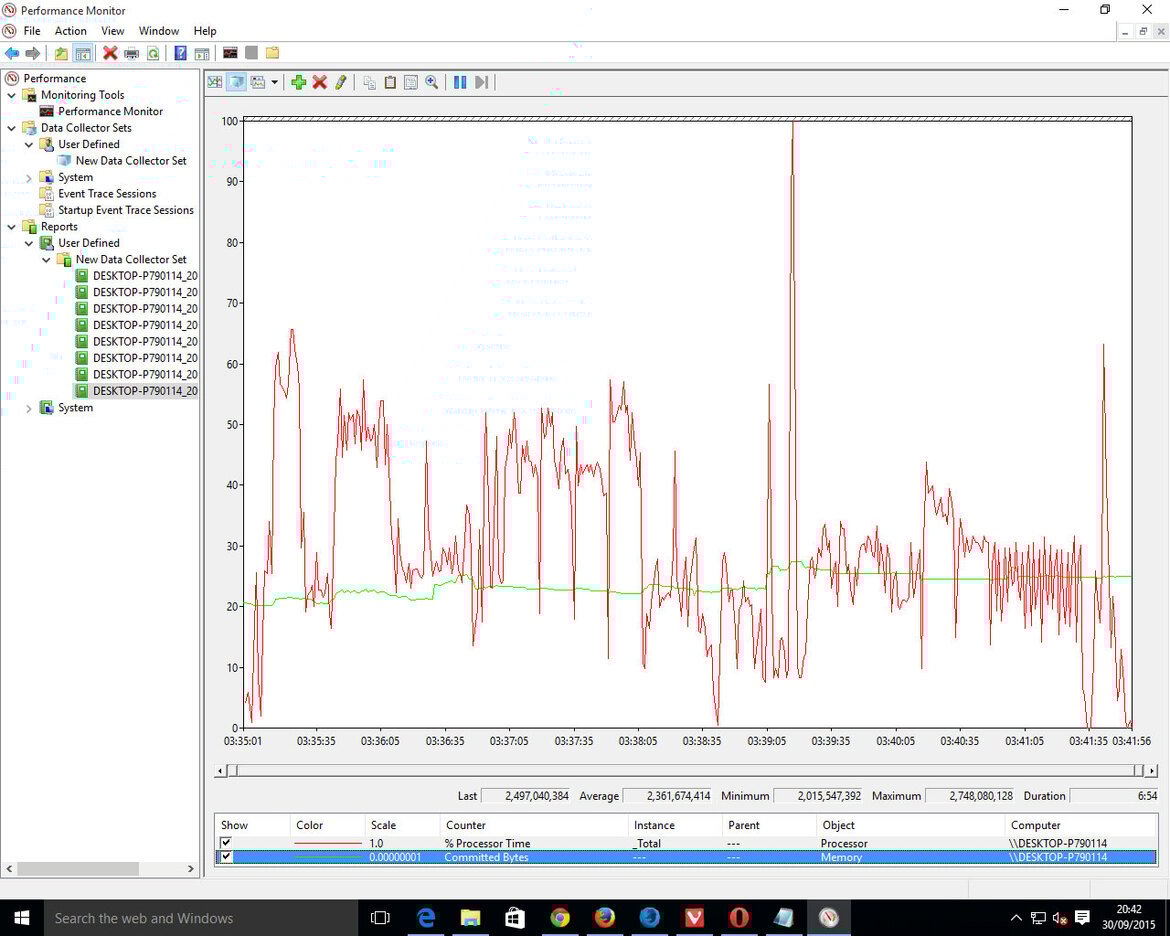Click the Back arrow in the console toolbar
This screenshot has height=936, width=1170.
click(12, 53)
